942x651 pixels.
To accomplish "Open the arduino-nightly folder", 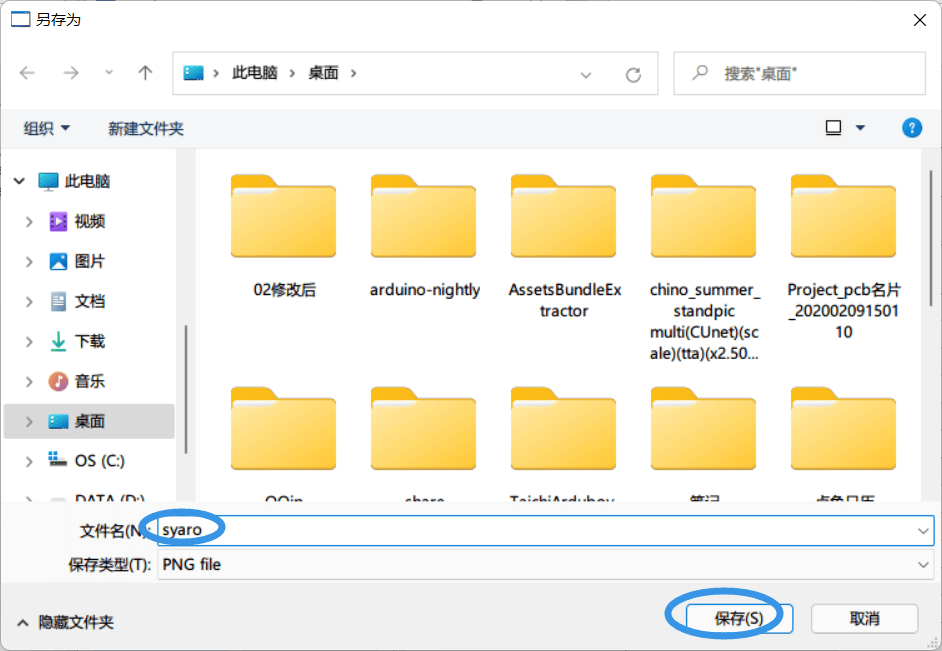I will pyautogui.click(x=424, y=235).
